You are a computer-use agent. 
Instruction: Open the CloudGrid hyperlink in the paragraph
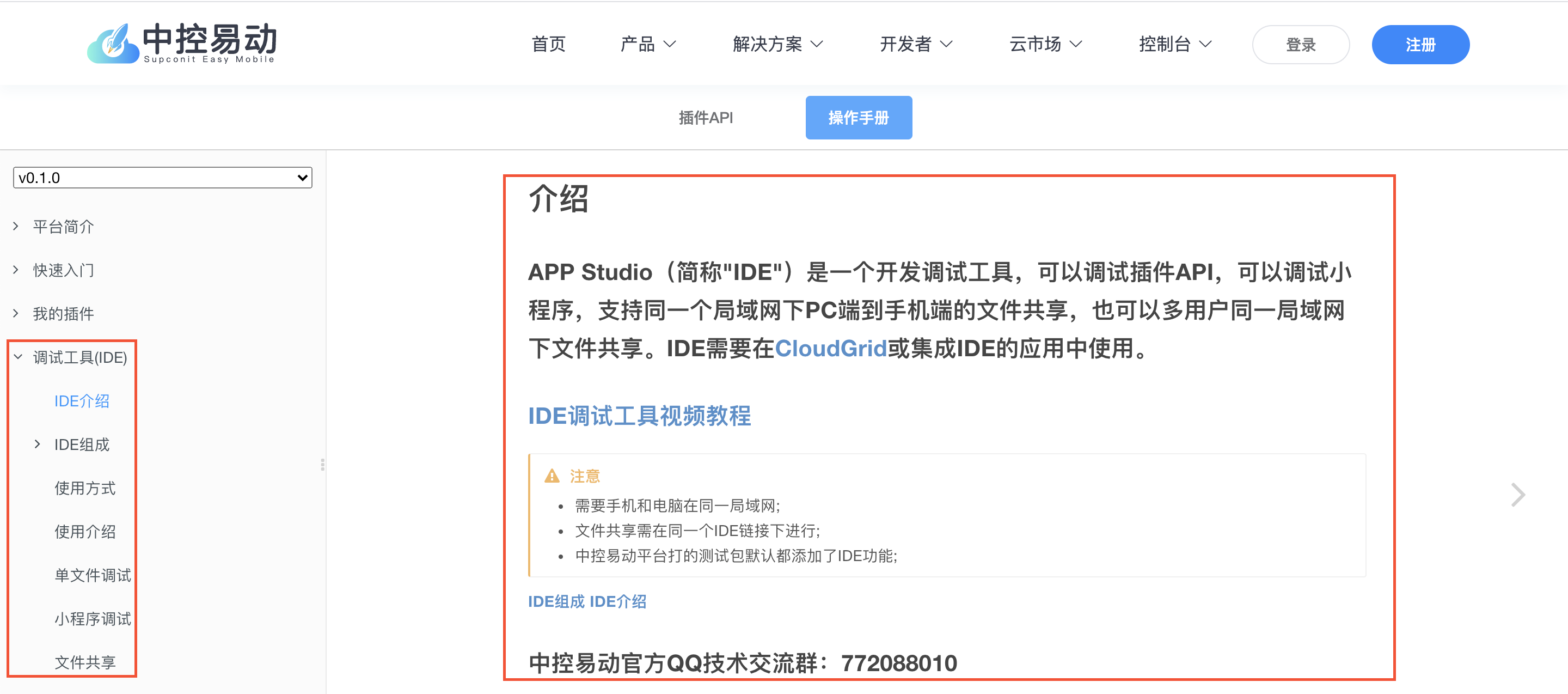point(830,349)
